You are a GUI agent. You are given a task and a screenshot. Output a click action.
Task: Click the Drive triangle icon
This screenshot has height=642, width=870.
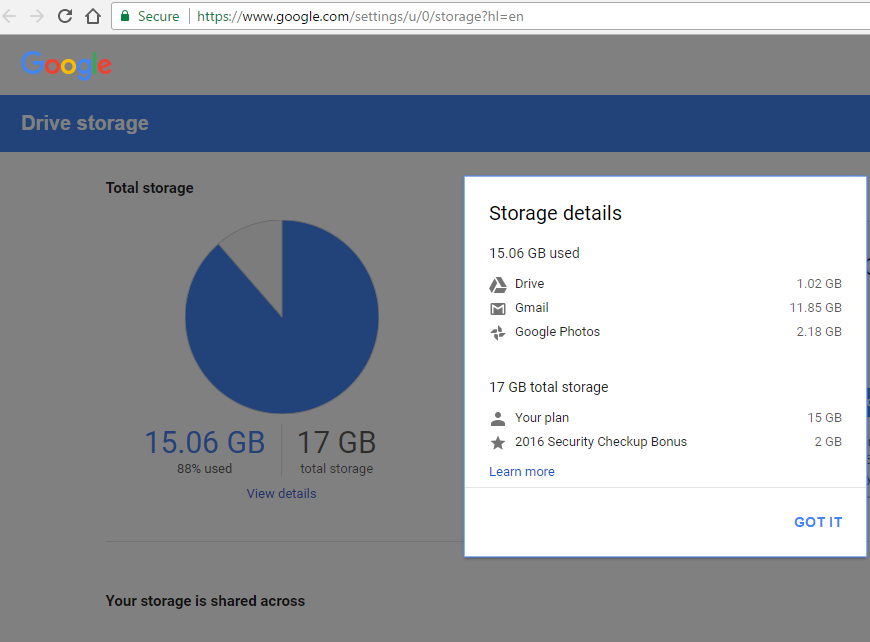(498, 285)
